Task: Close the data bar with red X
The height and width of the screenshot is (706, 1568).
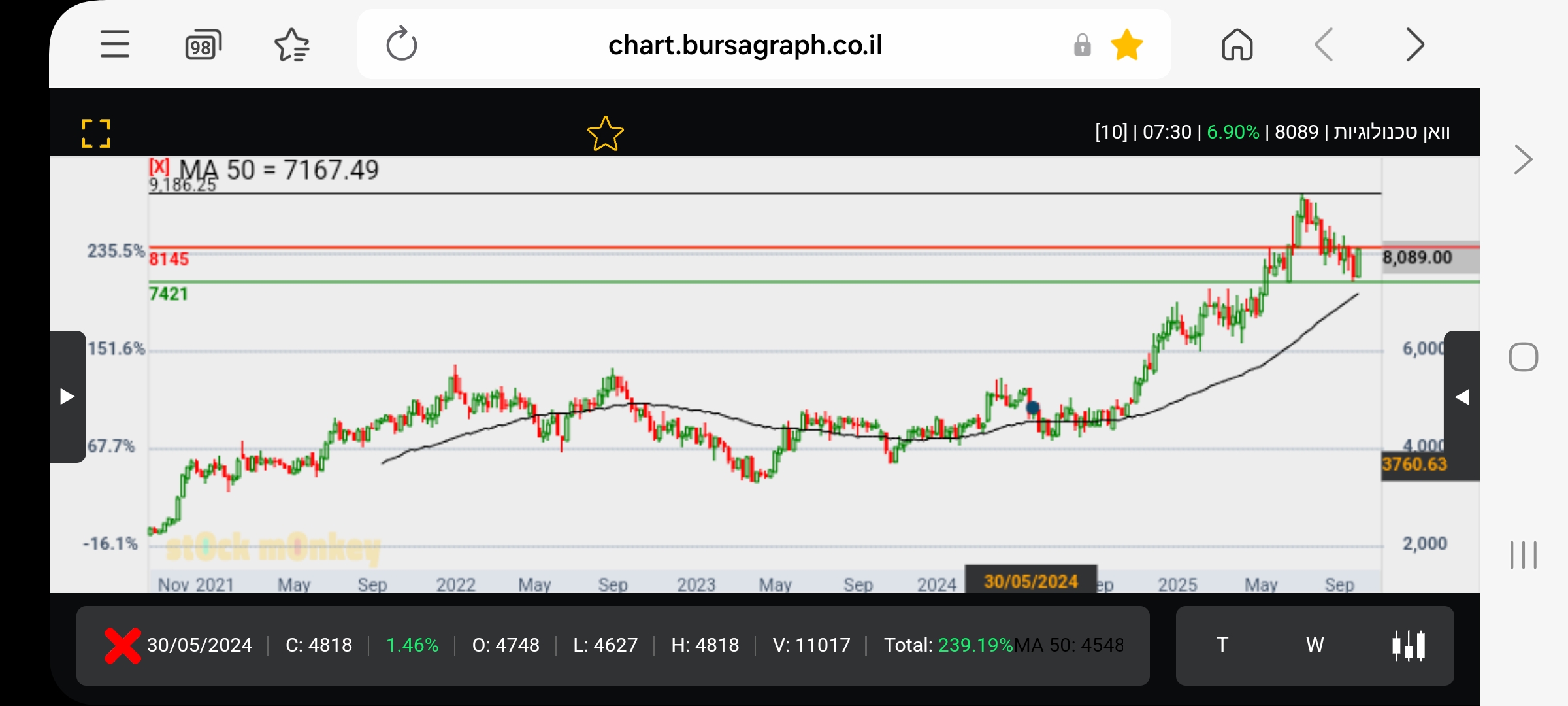Action: coord(122,645)
